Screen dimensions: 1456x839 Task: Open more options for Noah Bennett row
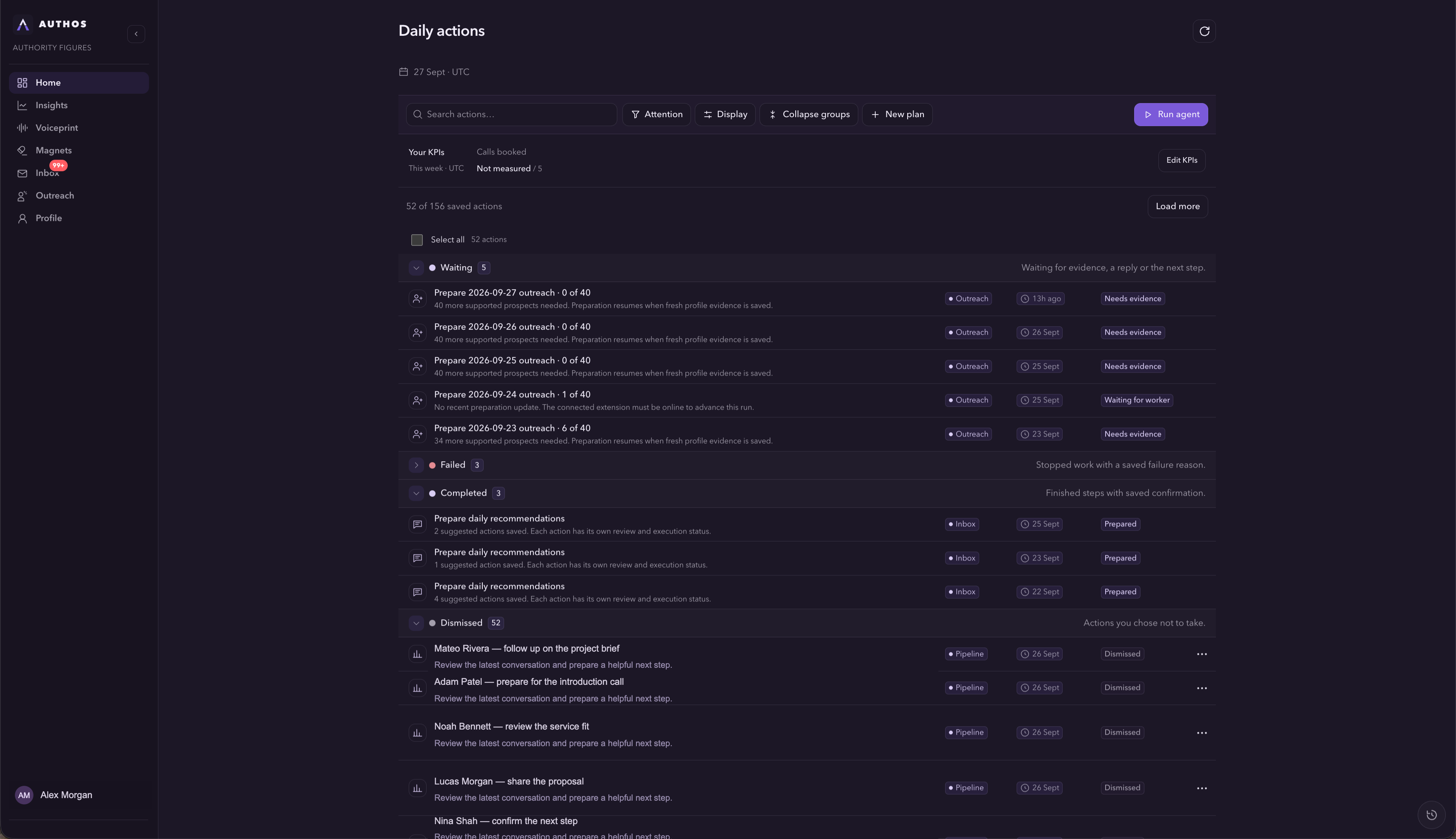coord(1202,733)
